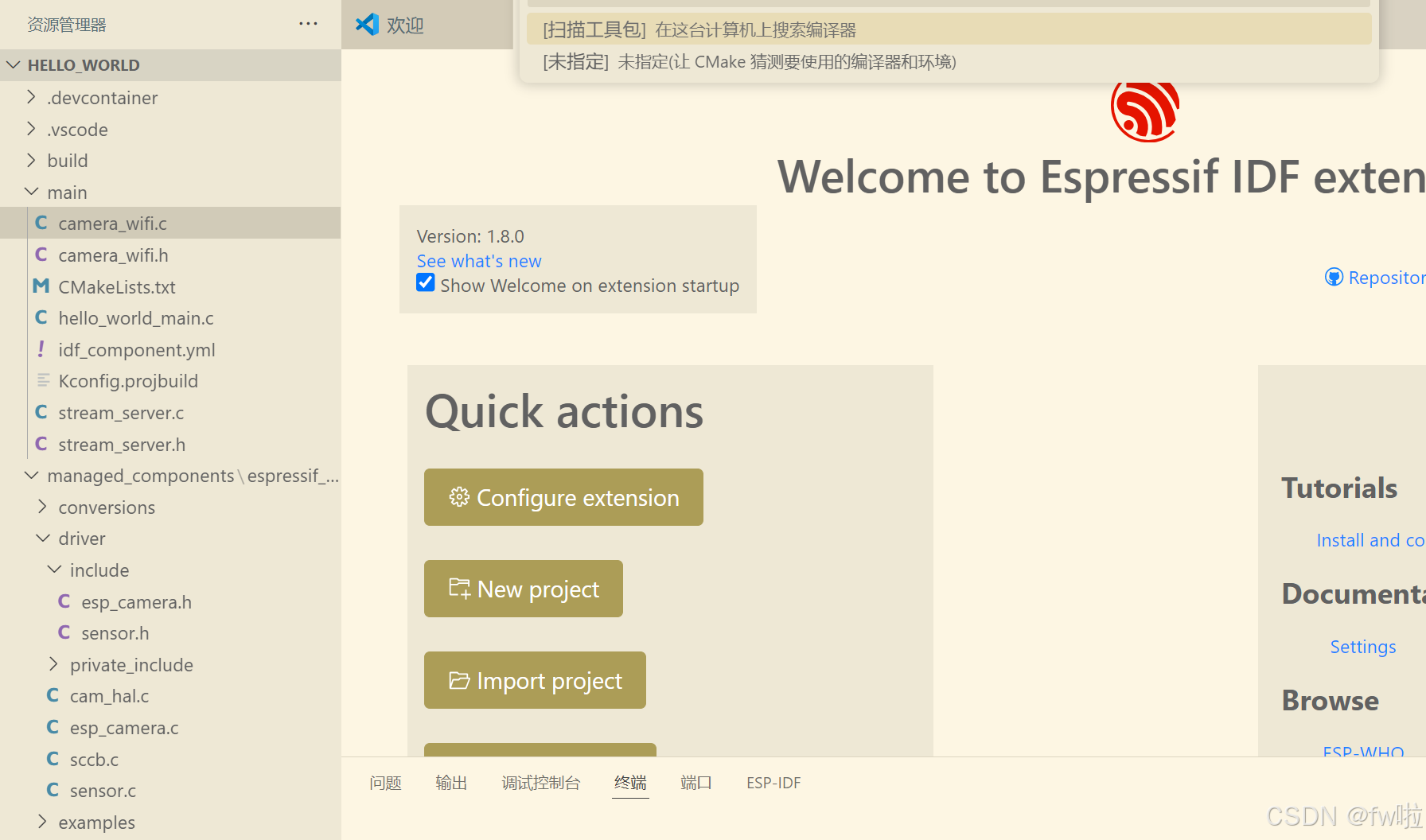Click folder-plus icon on New project button
Screen dimensions: 1426x840
tap(460, 589)
